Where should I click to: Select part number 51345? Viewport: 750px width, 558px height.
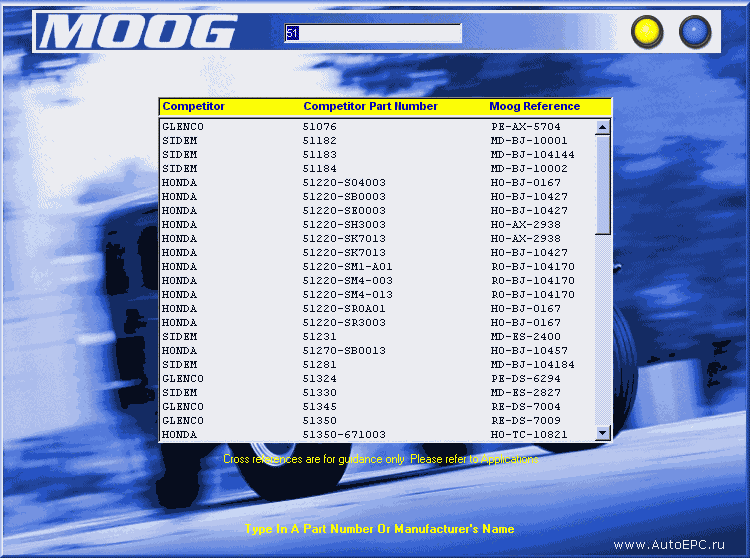pos(320,406)
